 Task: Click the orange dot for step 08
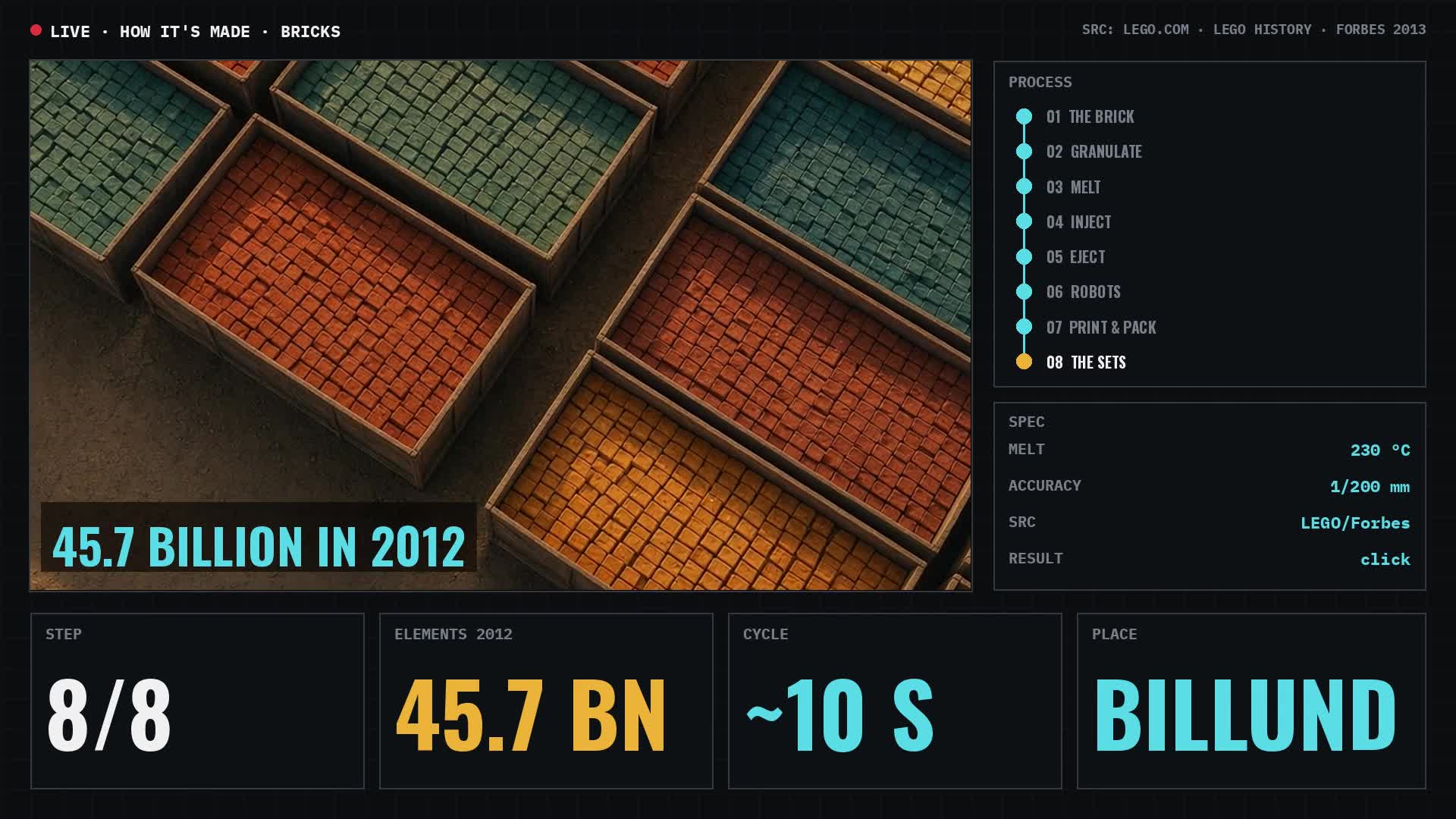(x=1024, y=362)
